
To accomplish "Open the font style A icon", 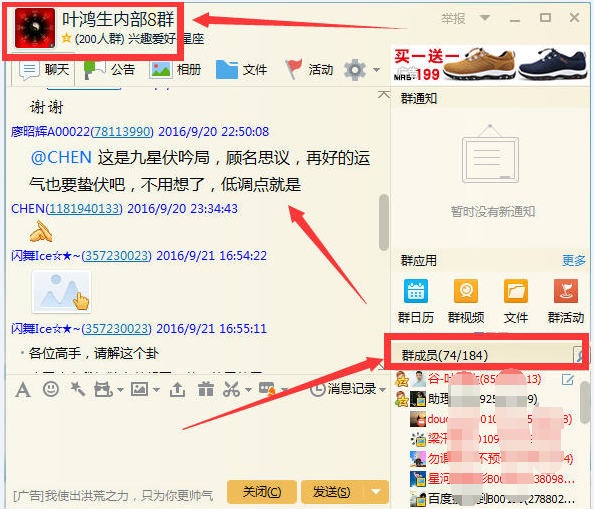I will (x=23, y=389).
